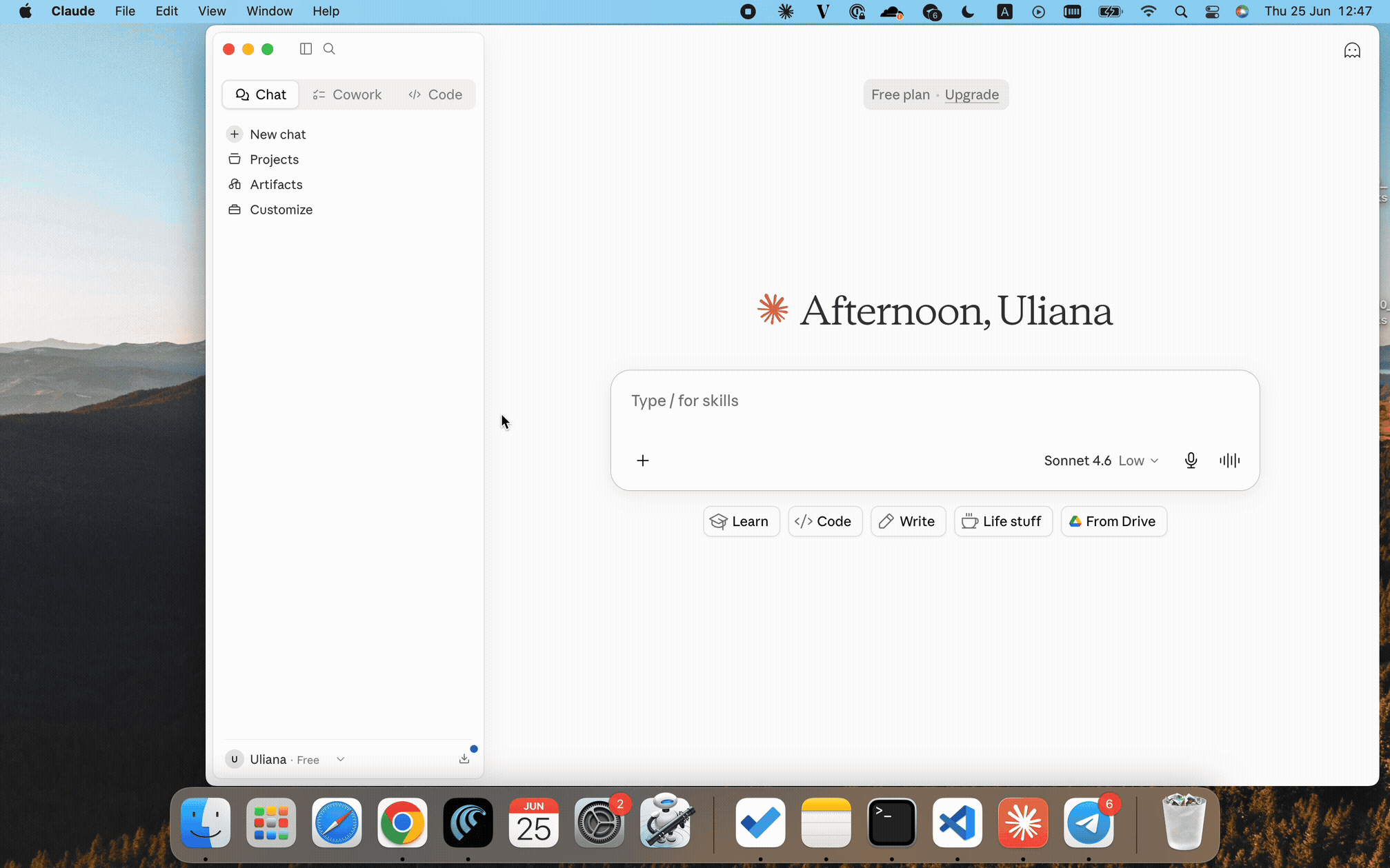The height and width of the screenshot is (868, 1390).
Task: Switch to the Code tab
Action: click(435, 94)
